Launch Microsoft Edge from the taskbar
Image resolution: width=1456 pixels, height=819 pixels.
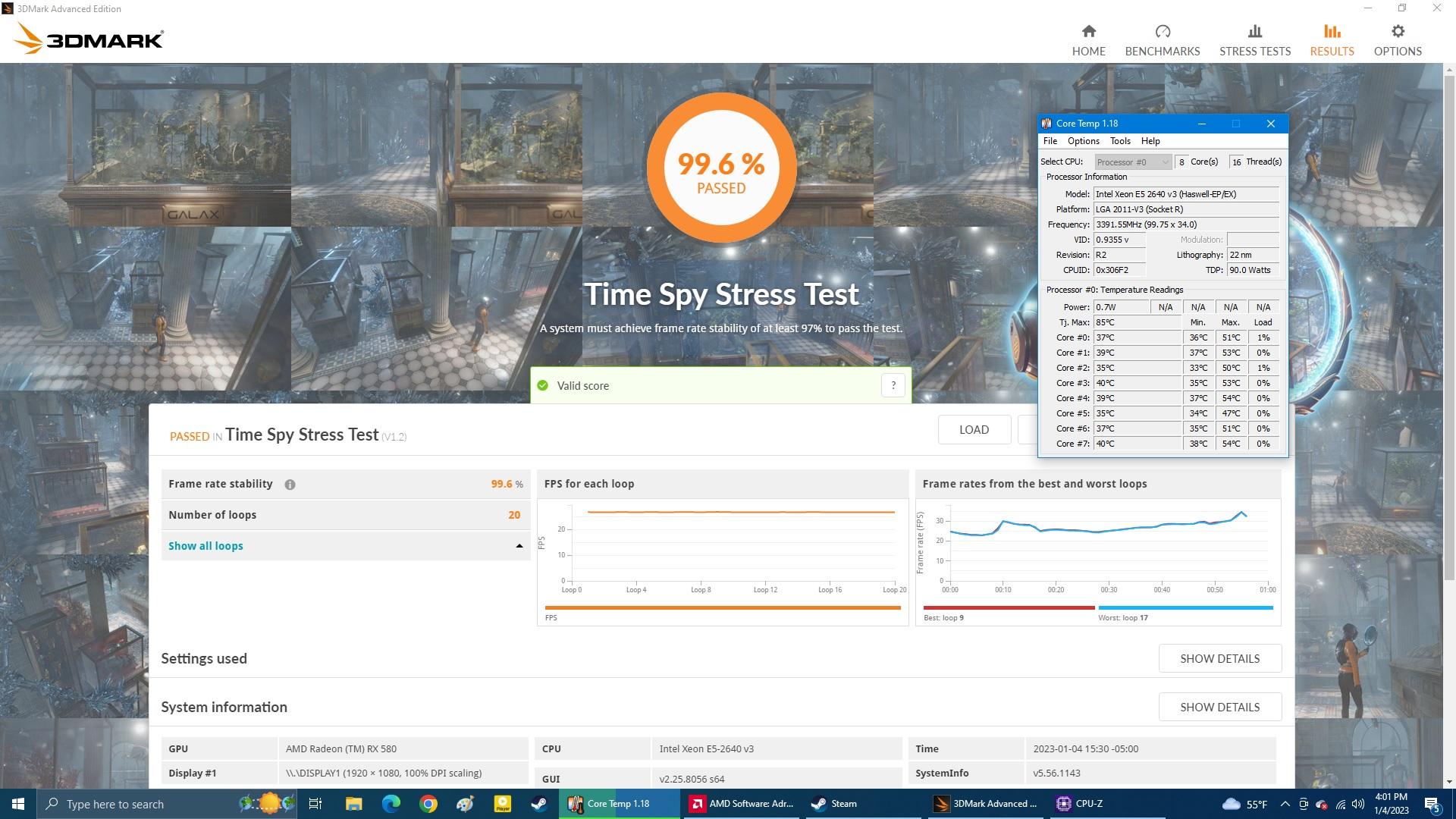pyautogui.click(x=391, y=804)
